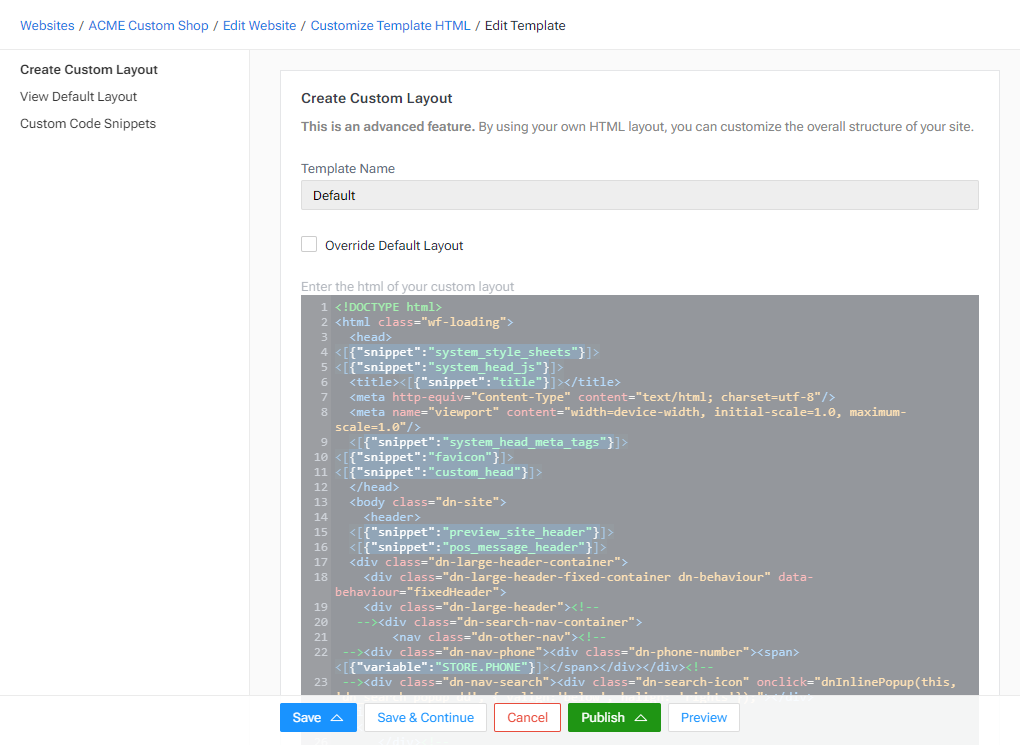Click line number 13 in editor gutter

coord(321,502)
